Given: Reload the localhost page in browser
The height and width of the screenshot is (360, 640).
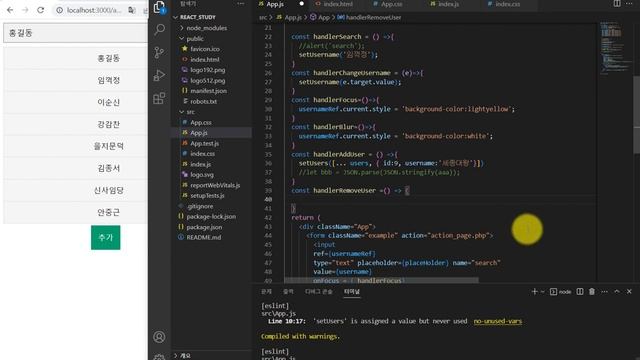Looking at the screenshot, I should click(x=40, y=10).
